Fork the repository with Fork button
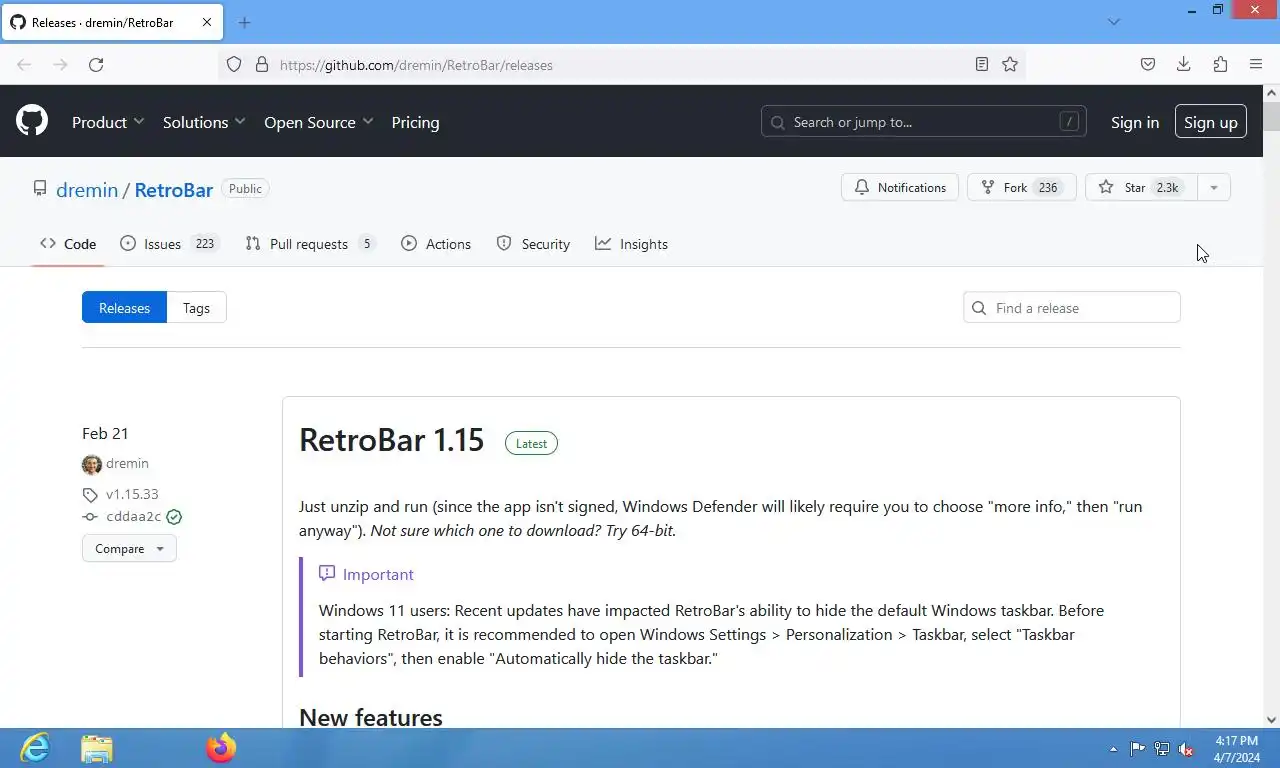The width and height of the screenshot is (1280, 768). [x=1021, y=187]
